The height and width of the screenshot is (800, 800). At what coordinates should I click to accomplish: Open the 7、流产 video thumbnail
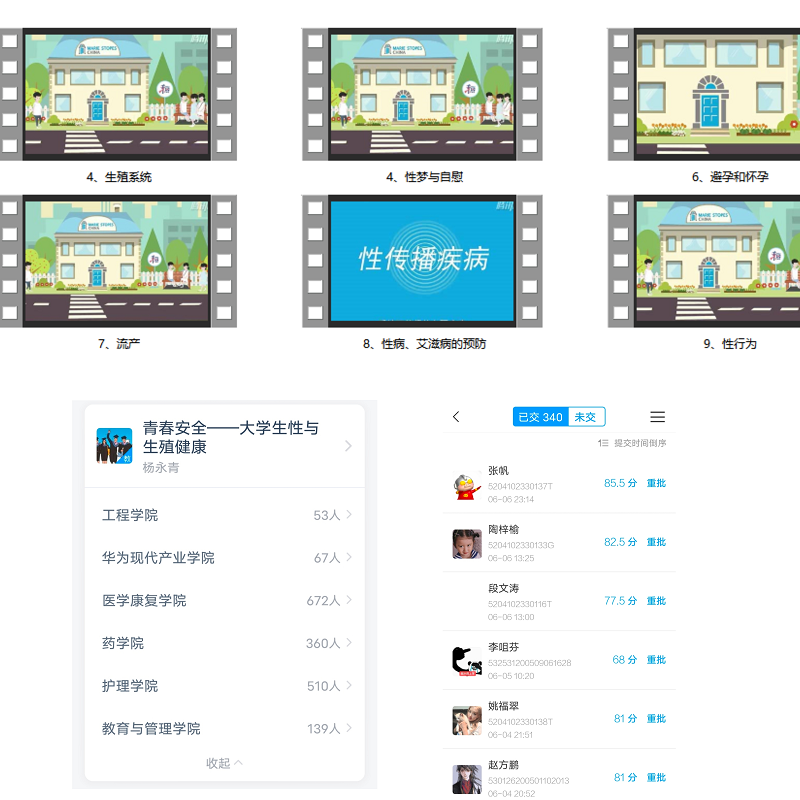tap(118, 260)
